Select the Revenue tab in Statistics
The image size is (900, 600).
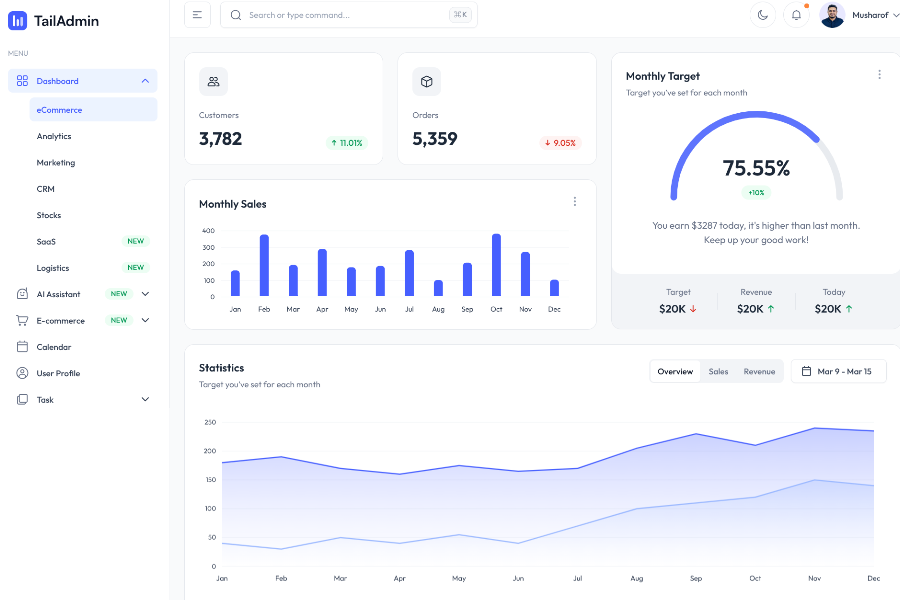759,372
